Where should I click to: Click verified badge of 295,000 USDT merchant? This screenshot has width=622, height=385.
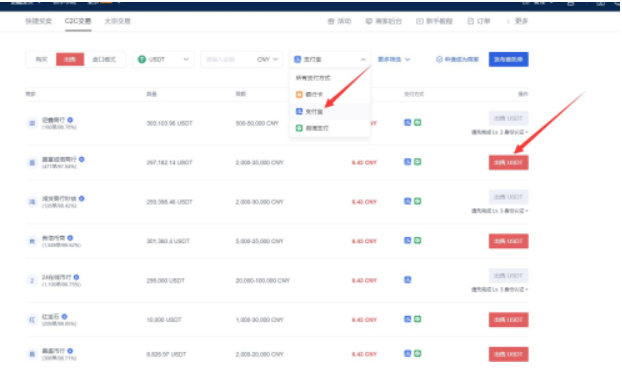pos(76,277)
